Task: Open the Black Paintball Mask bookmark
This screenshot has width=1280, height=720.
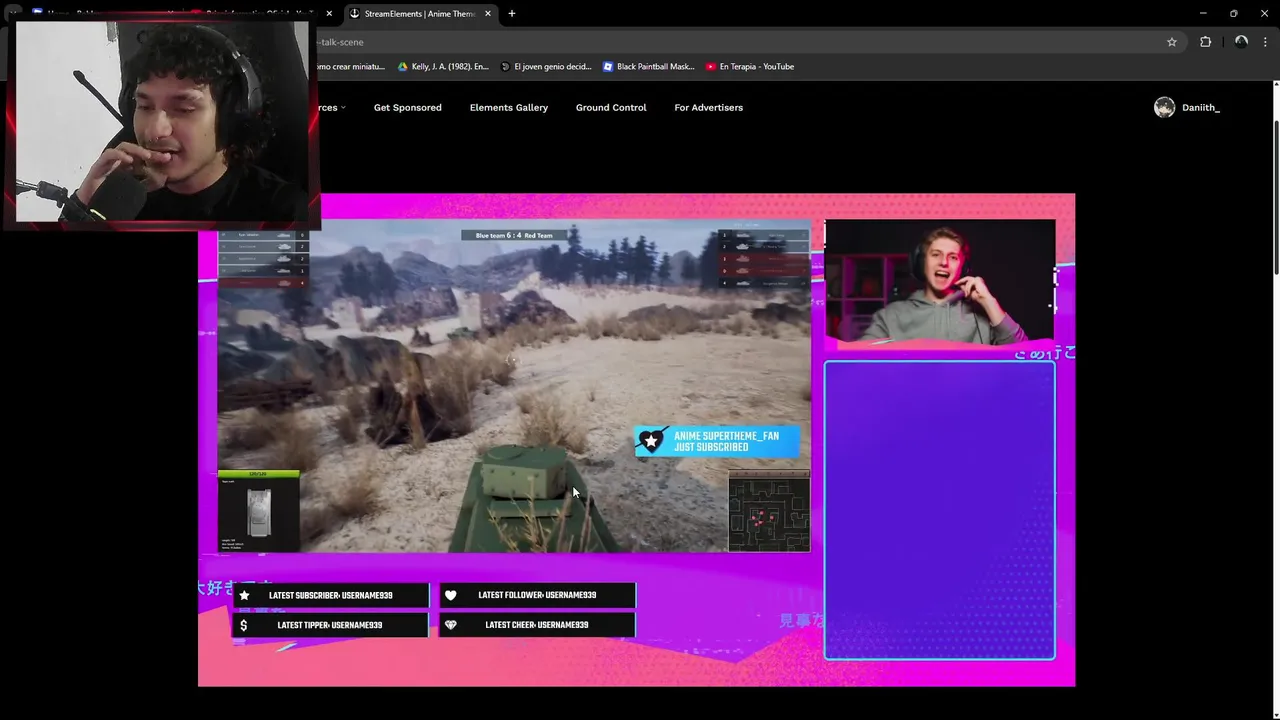Action: 648,67
